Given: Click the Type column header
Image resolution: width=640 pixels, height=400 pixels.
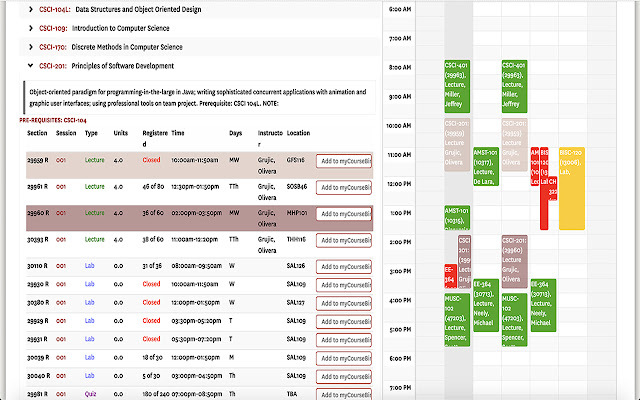Looking at the screenshot, I should (x=91, y=133).
